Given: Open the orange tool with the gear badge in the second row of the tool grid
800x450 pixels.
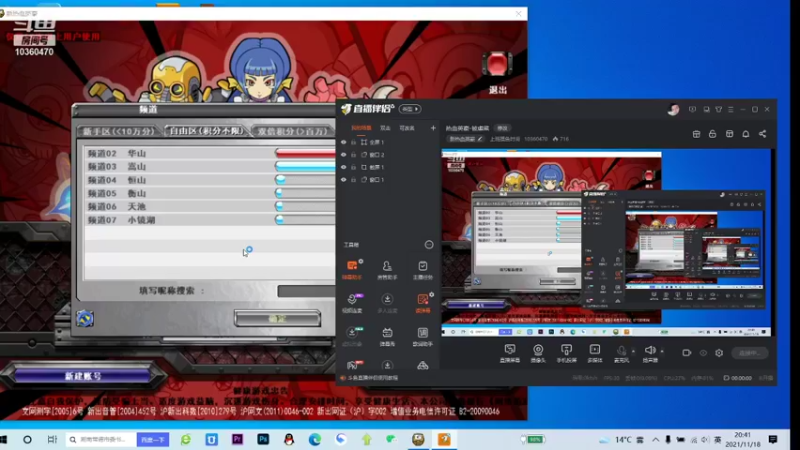Looking at the screenshot, I should point(422,303).
